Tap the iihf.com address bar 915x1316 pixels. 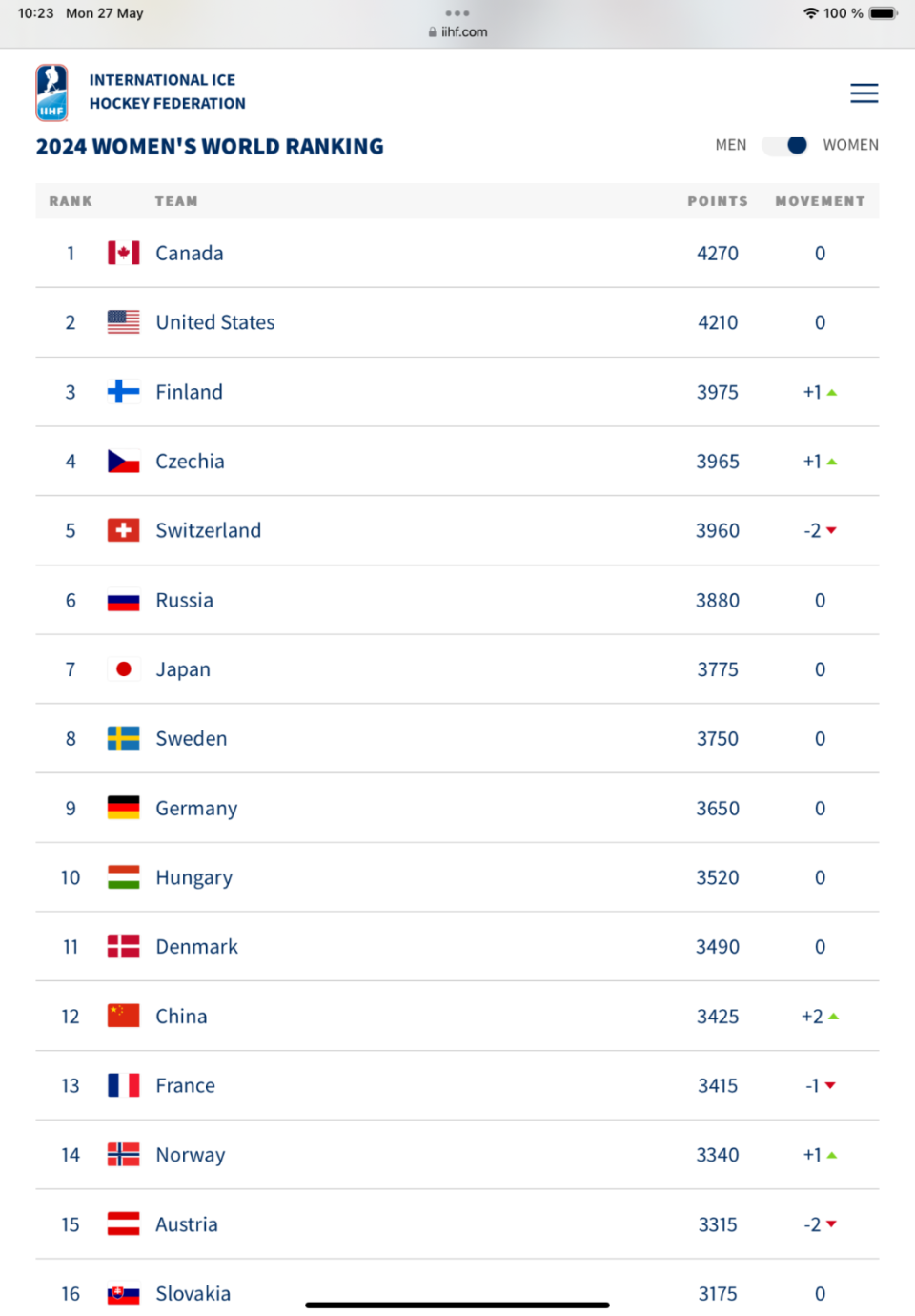458,31
